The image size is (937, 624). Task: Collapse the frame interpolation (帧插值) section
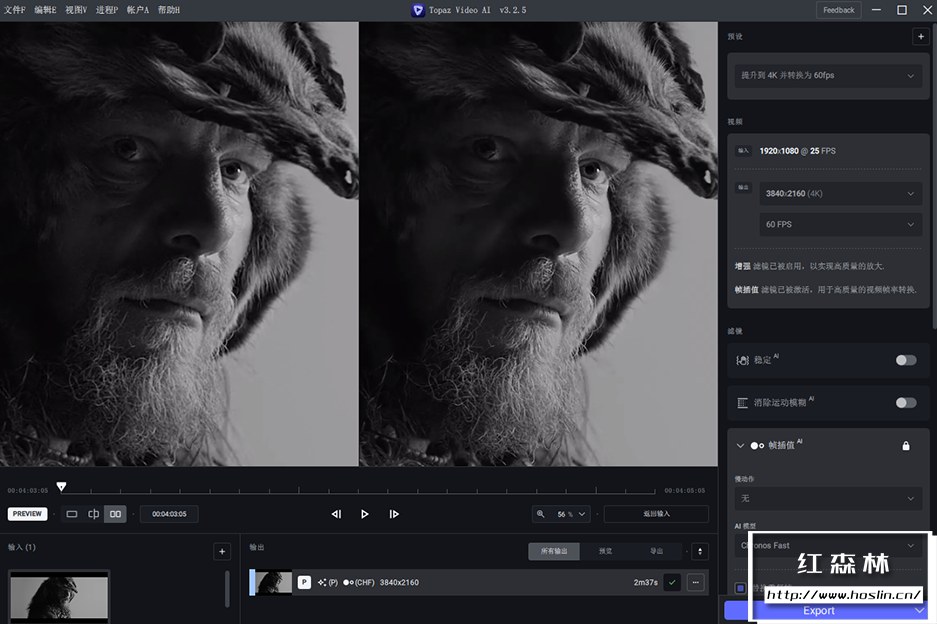(x=740, y=446)
